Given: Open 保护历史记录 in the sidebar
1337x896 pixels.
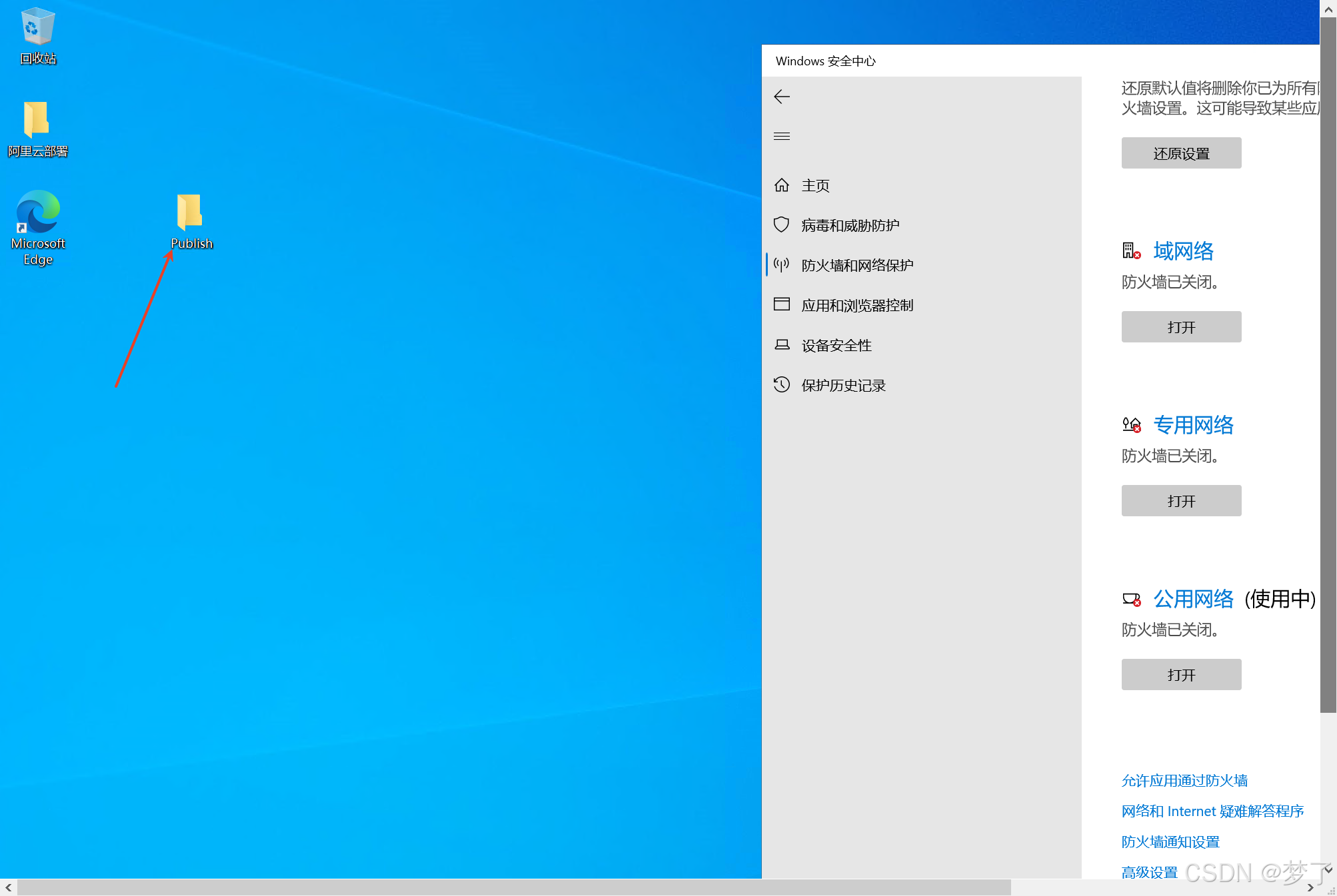Looking at the screenshot, I should [x=843, y=385].
